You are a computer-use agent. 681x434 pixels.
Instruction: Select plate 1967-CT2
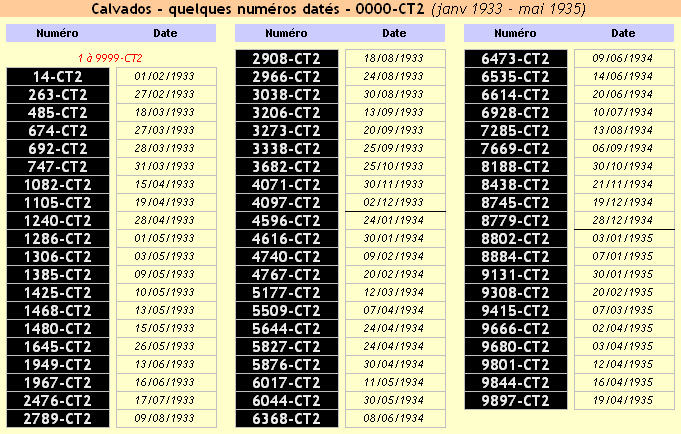[58, 383]
